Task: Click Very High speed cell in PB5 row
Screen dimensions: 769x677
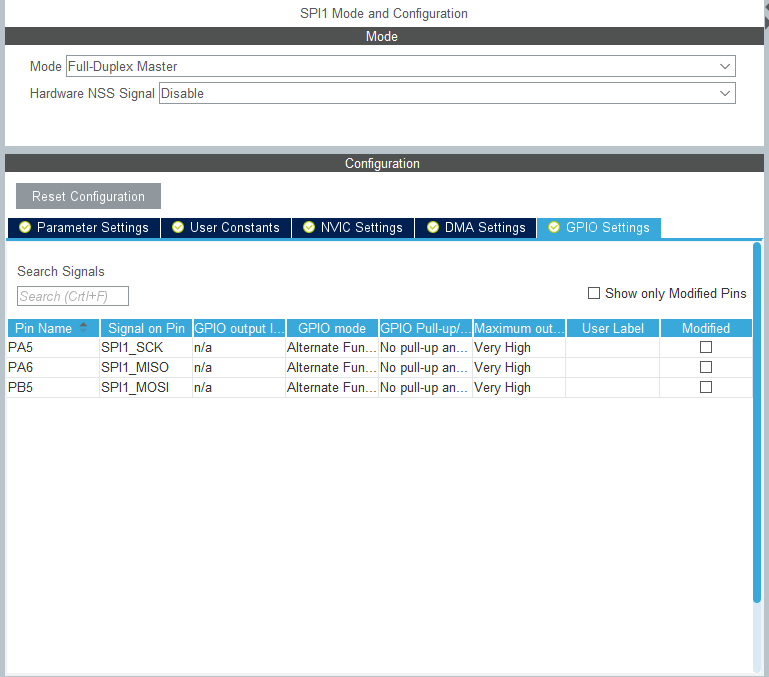Action: pyautogui.click(x=519, y=388)
